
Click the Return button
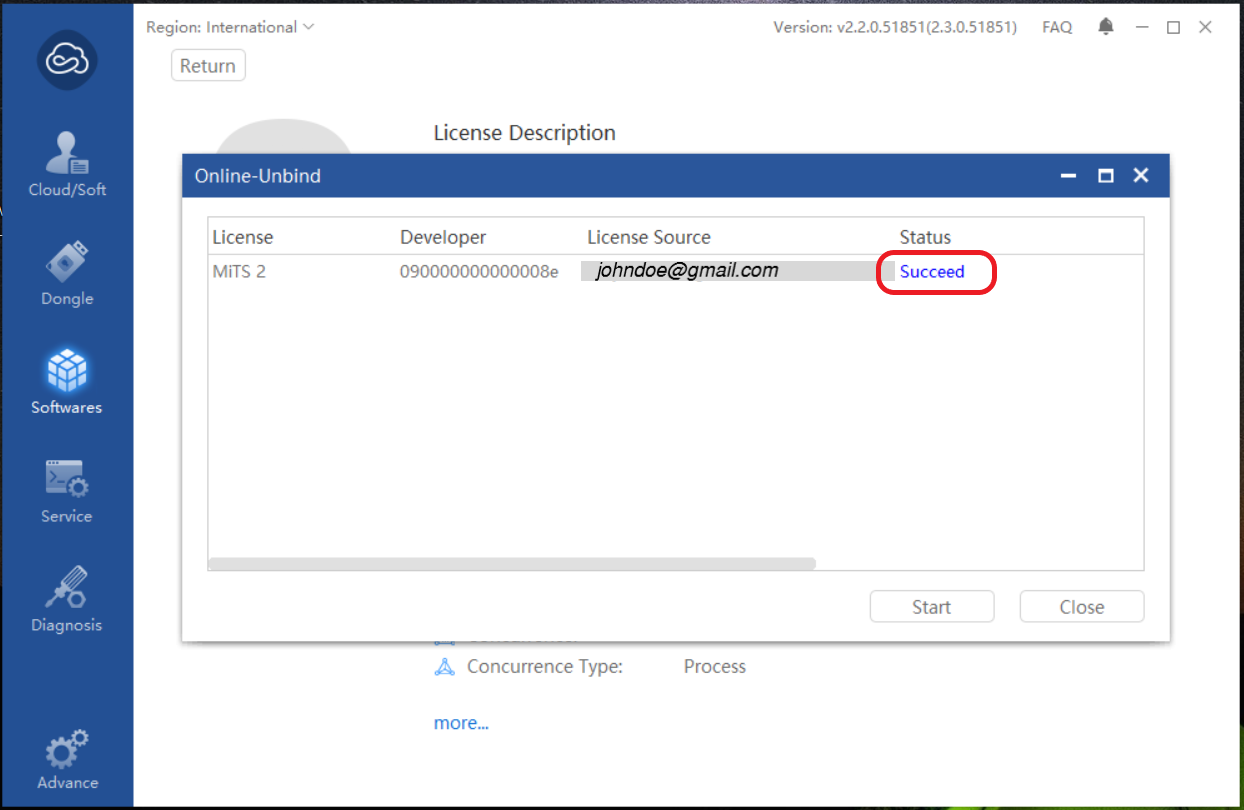pyautogui.click(x=208, y=65)
